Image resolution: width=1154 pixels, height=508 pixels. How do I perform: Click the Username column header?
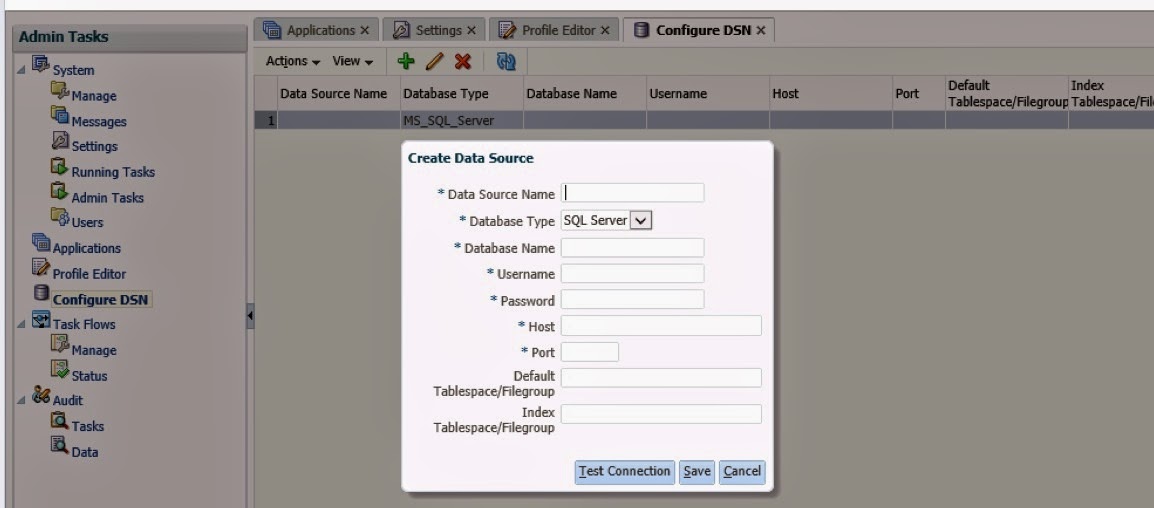point(708,94)
